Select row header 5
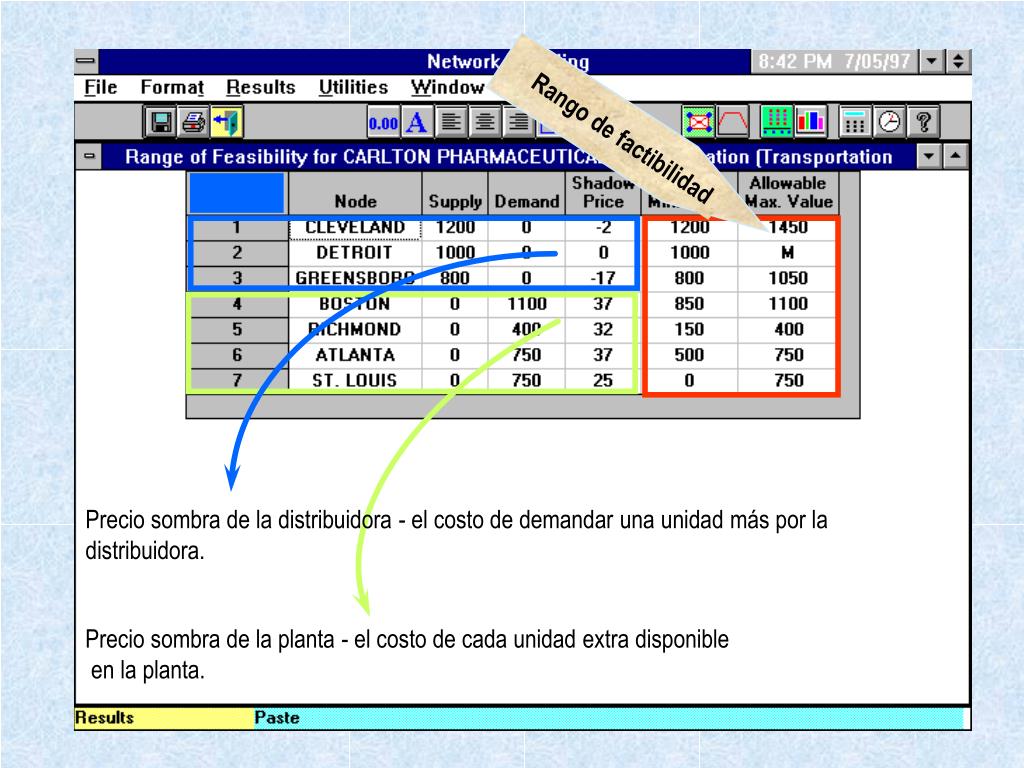Image resolution: width=1024 pixels, height=768 pixels. click(x=237, y=329)
